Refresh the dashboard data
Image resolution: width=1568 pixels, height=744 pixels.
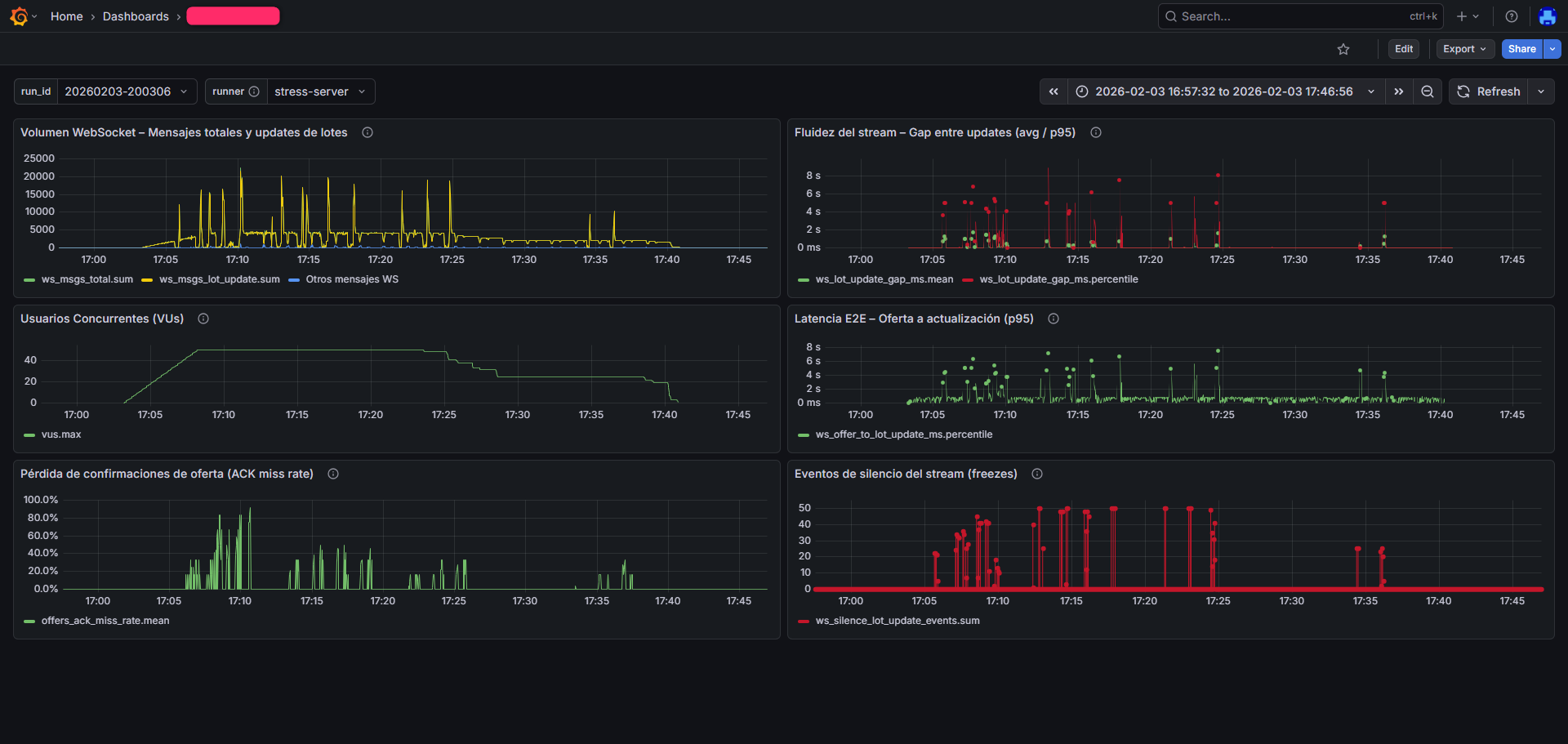[1489, 91]
